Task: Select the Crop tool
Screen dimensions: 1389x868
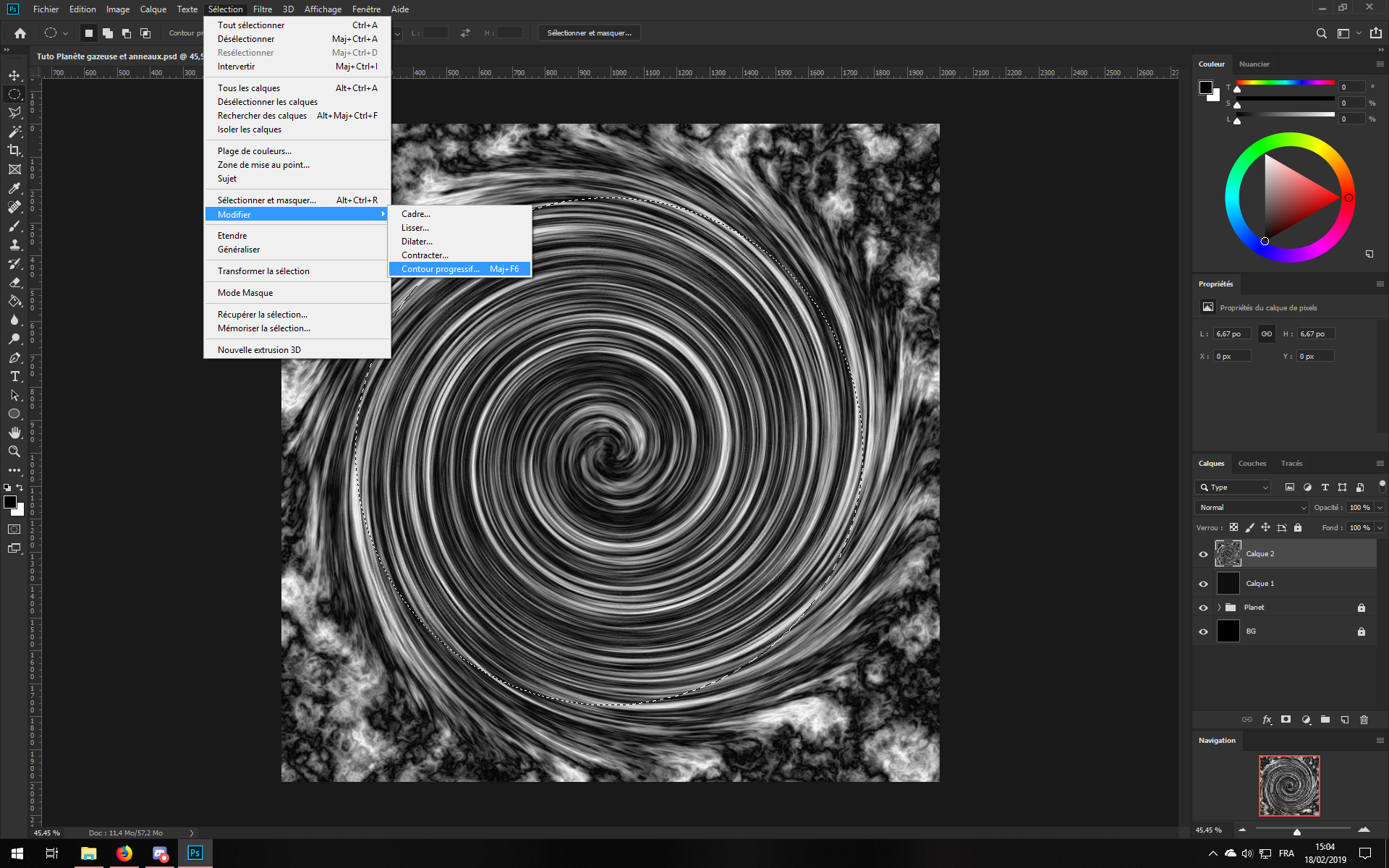Action: (x=14, y=150)
